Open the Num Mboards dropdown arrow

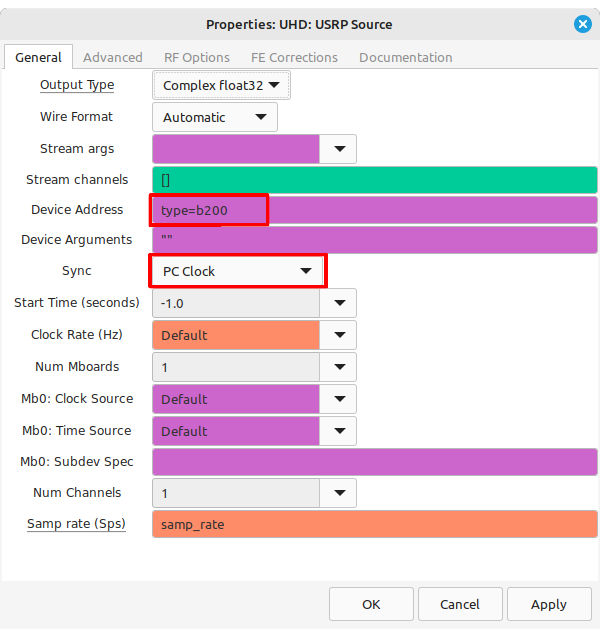coord(338,367)
